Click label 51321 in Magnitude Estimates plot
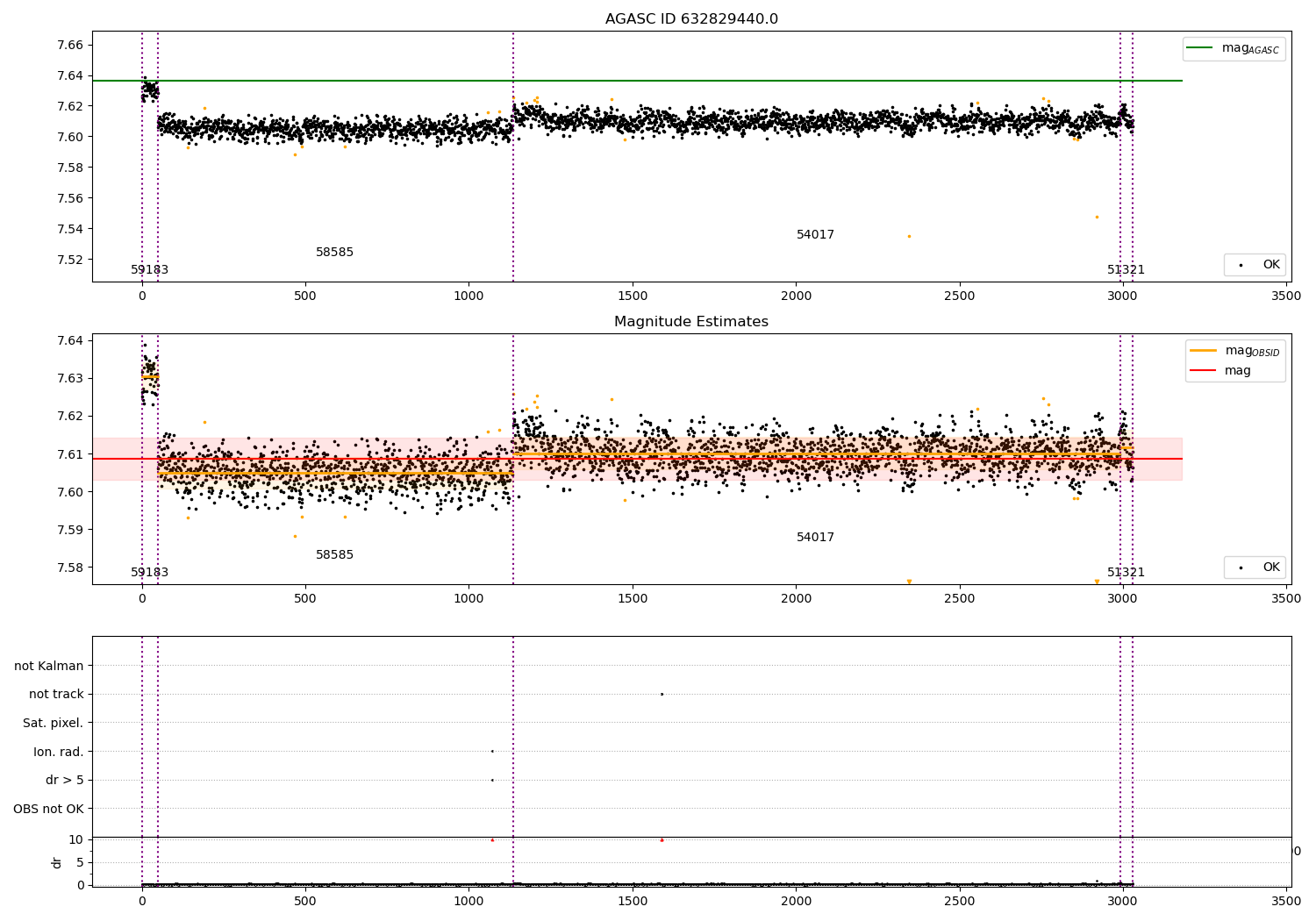This screenshot has height=921, width=1316. coord(1126,573)
